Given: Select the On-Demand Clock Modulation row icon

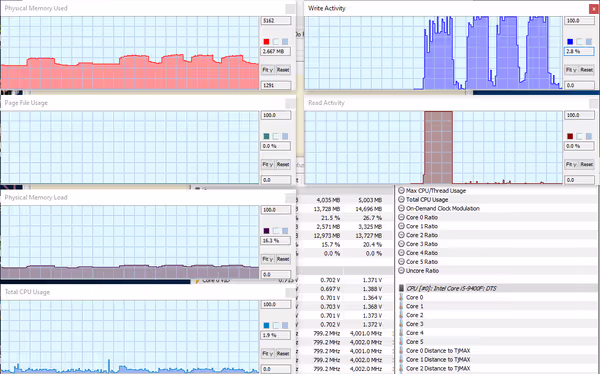Looking at the screenshot, I should point(401,208).
